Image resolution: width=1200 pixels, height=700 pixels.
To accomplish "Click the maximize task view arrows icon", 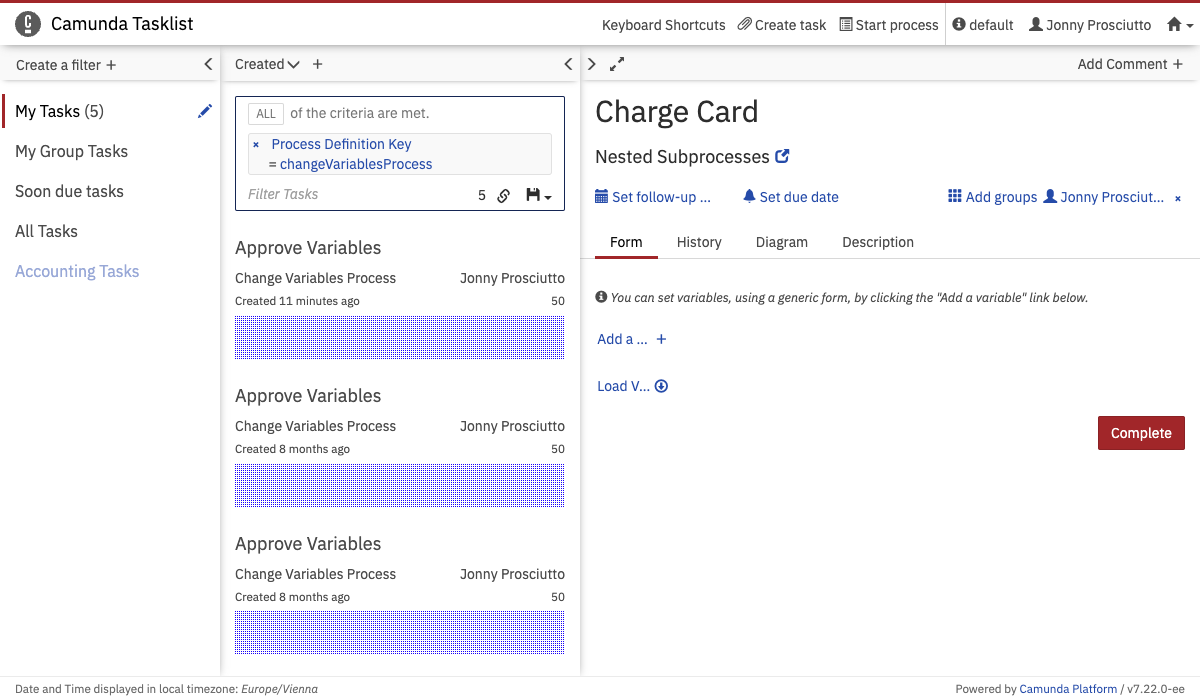I will 617,64.
